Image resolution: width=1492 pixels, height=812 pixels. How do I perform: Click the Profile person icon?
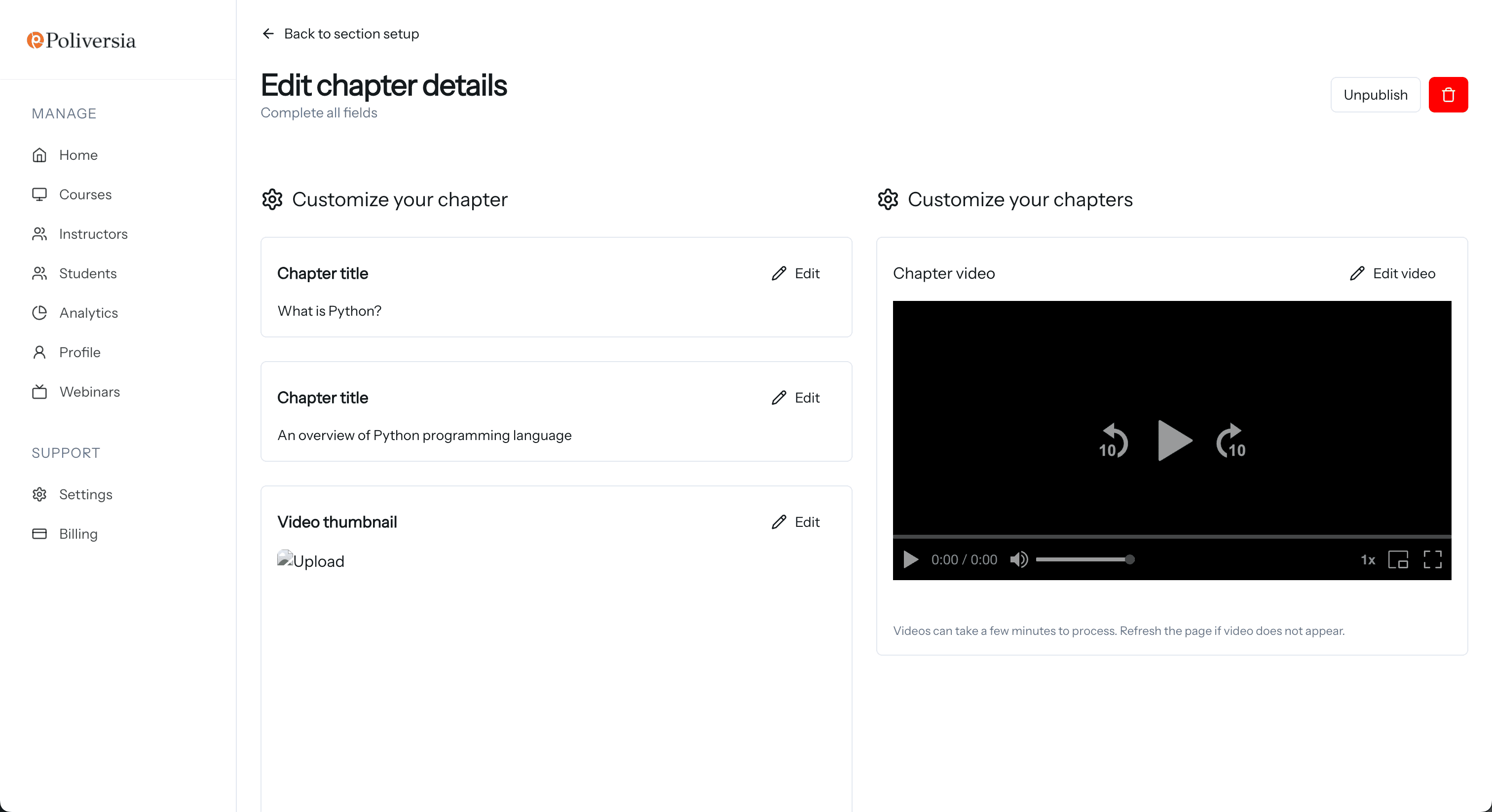(39, 352)
